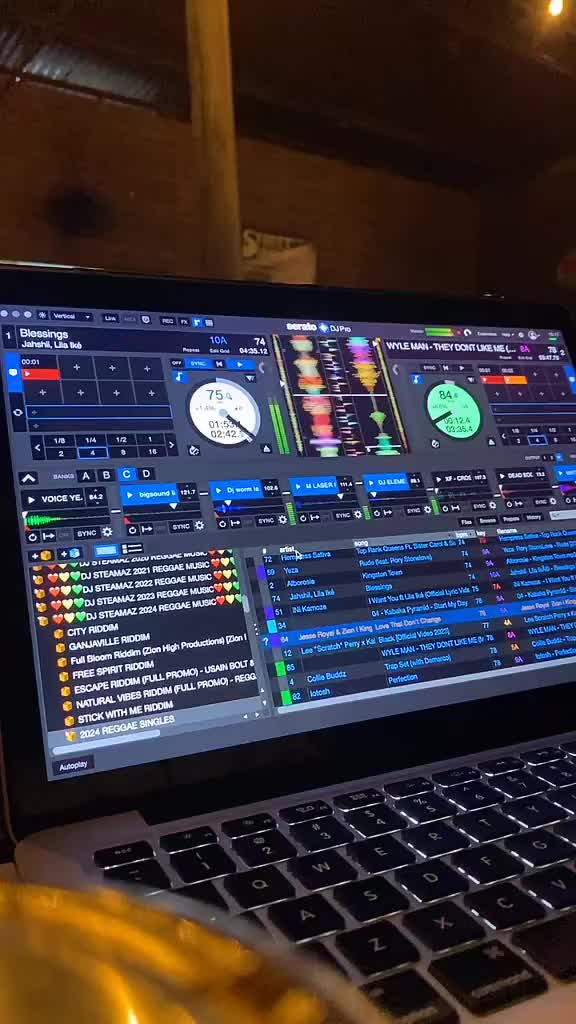Image resolution: width=576 pixels, height=1024 pixels.
Task: Click Edit Grid on deck 1
Action: (219, 351)
